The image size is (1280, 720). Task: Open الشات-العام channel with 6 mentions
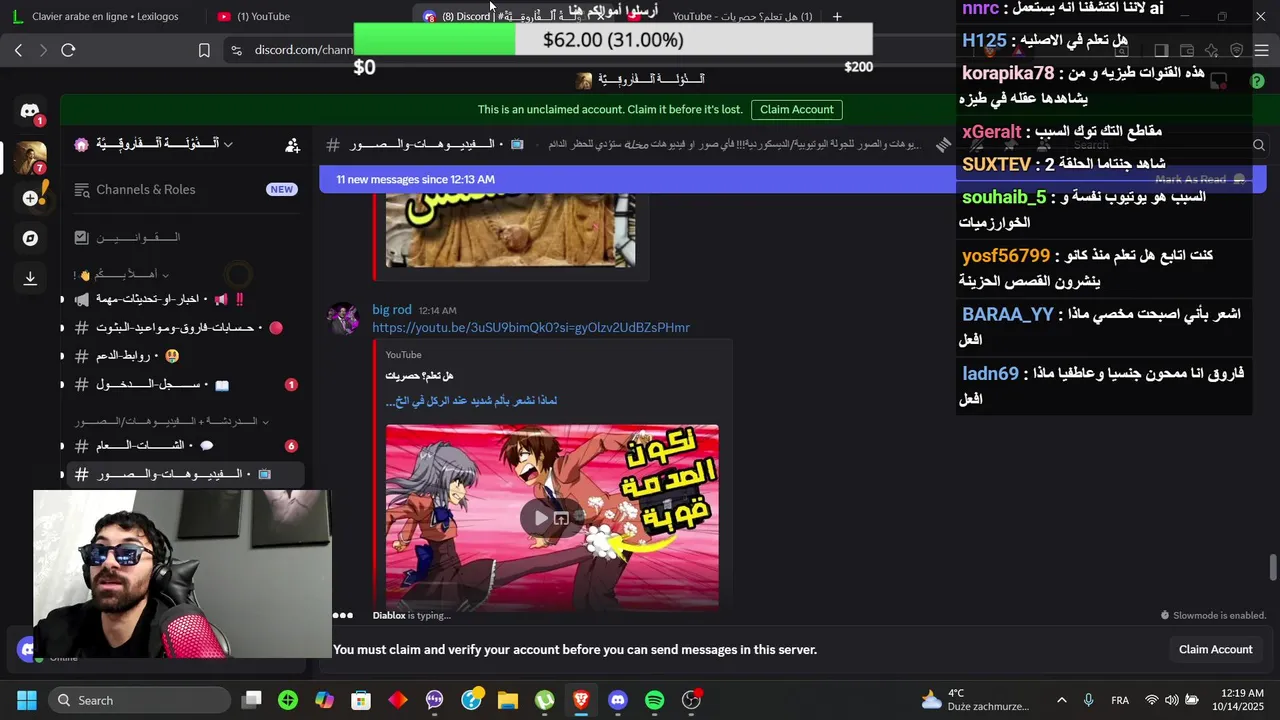185,445
